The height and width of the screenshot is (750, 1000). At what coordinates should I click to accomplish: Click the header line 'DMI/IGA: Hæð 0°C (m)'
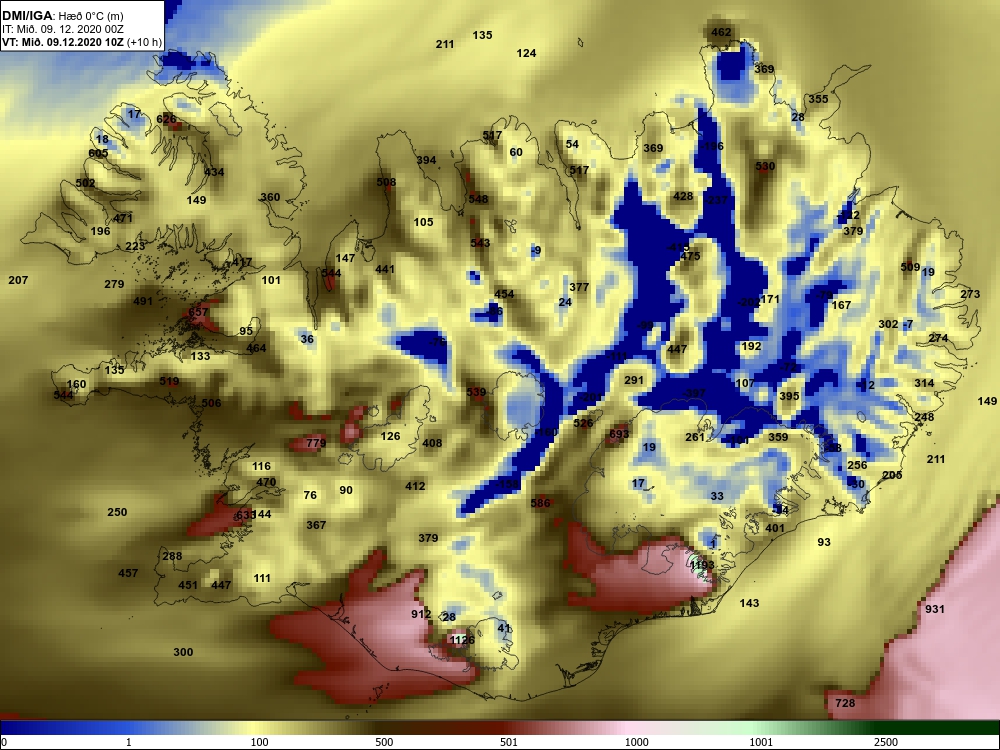pos(62,16)
